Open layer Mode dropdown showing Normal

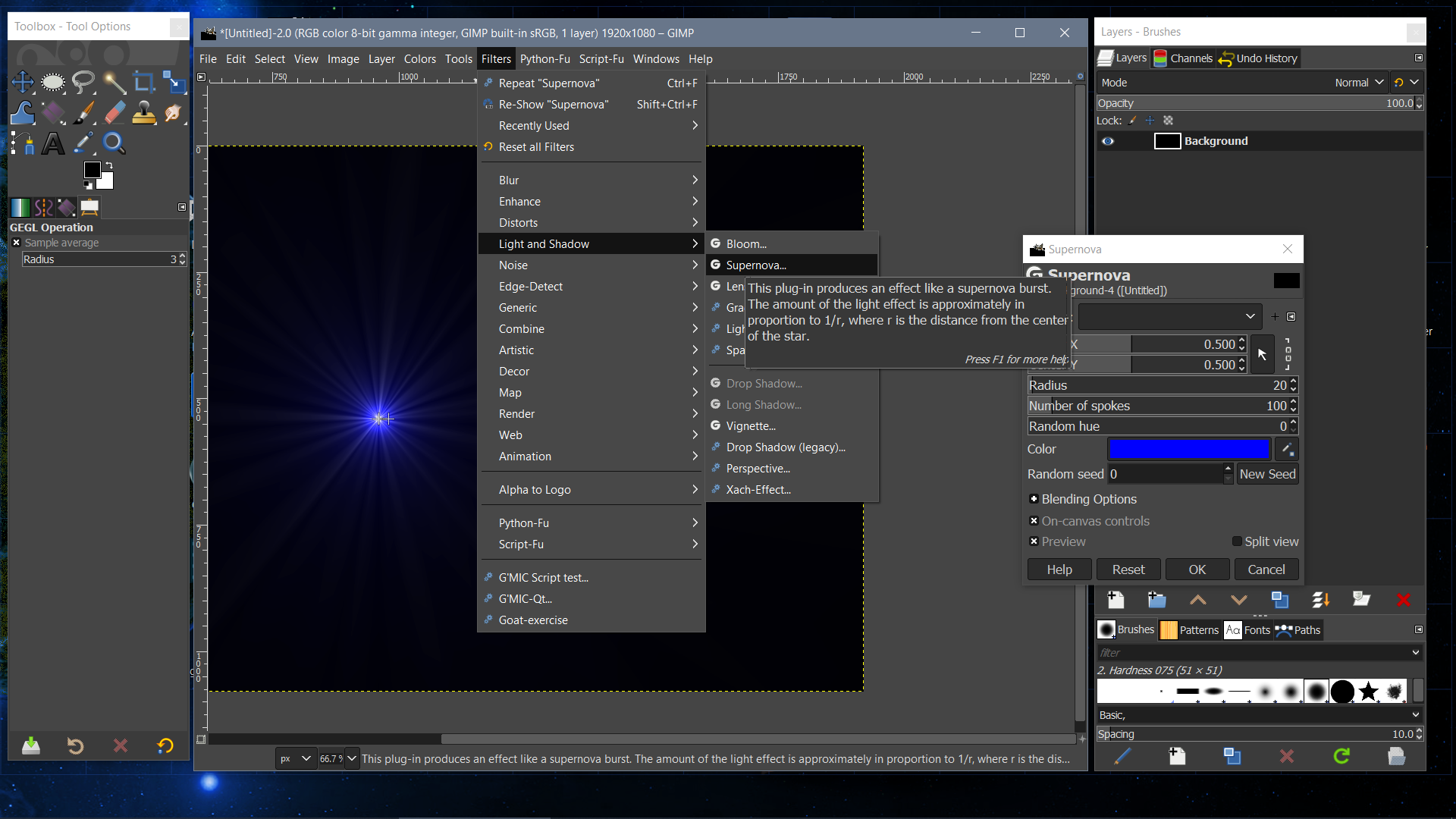[x=1360, y=83]
